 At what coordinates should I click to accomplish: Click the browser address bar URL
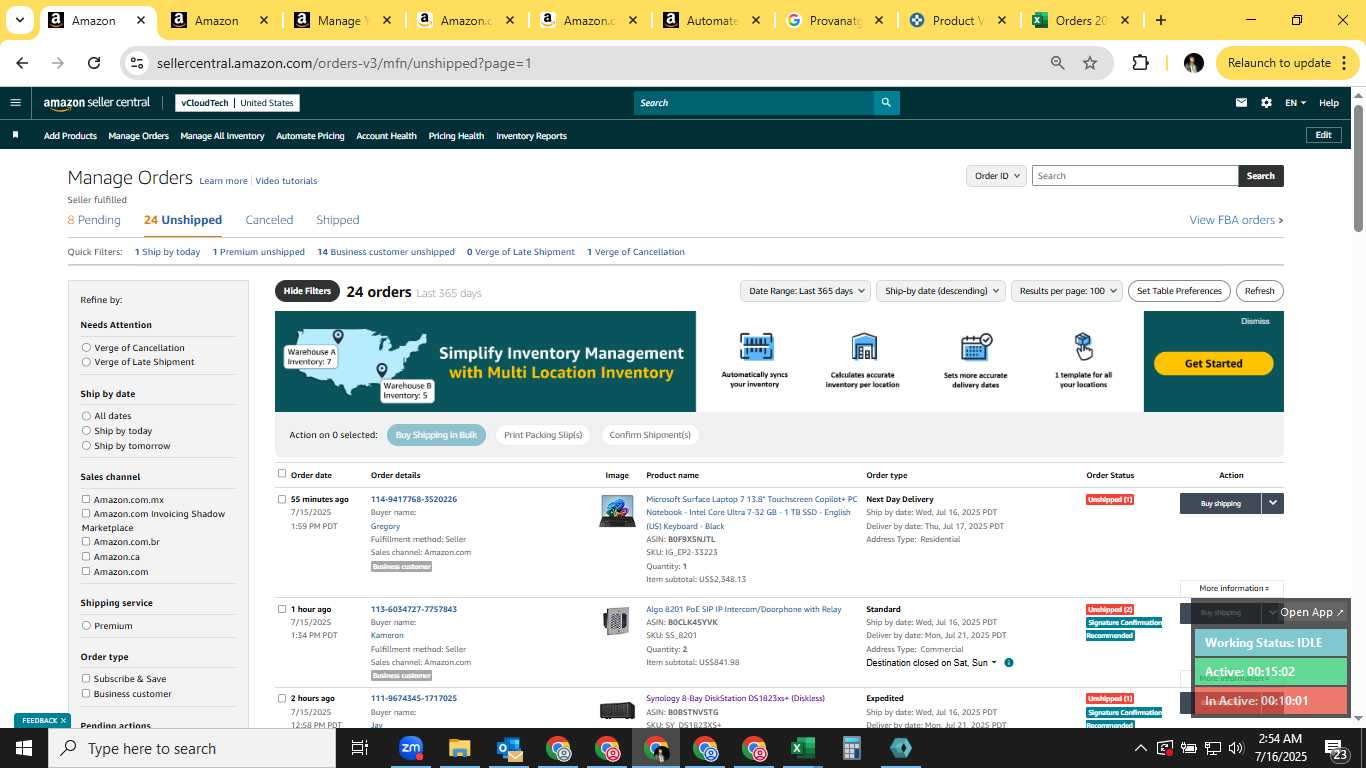(344, 63)
